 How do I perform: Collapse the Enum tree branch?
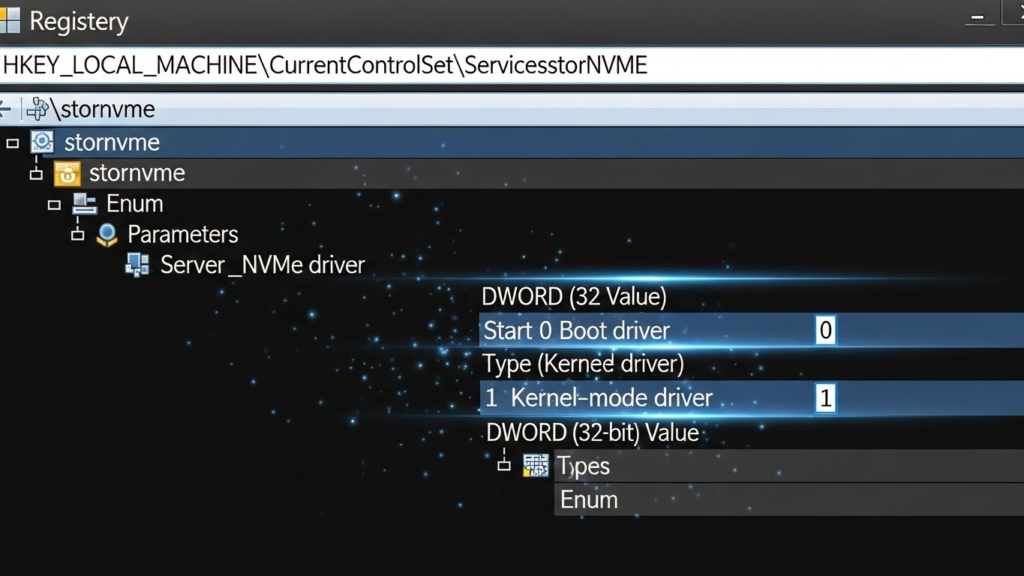pyautogui.click(x=54, y=203)
